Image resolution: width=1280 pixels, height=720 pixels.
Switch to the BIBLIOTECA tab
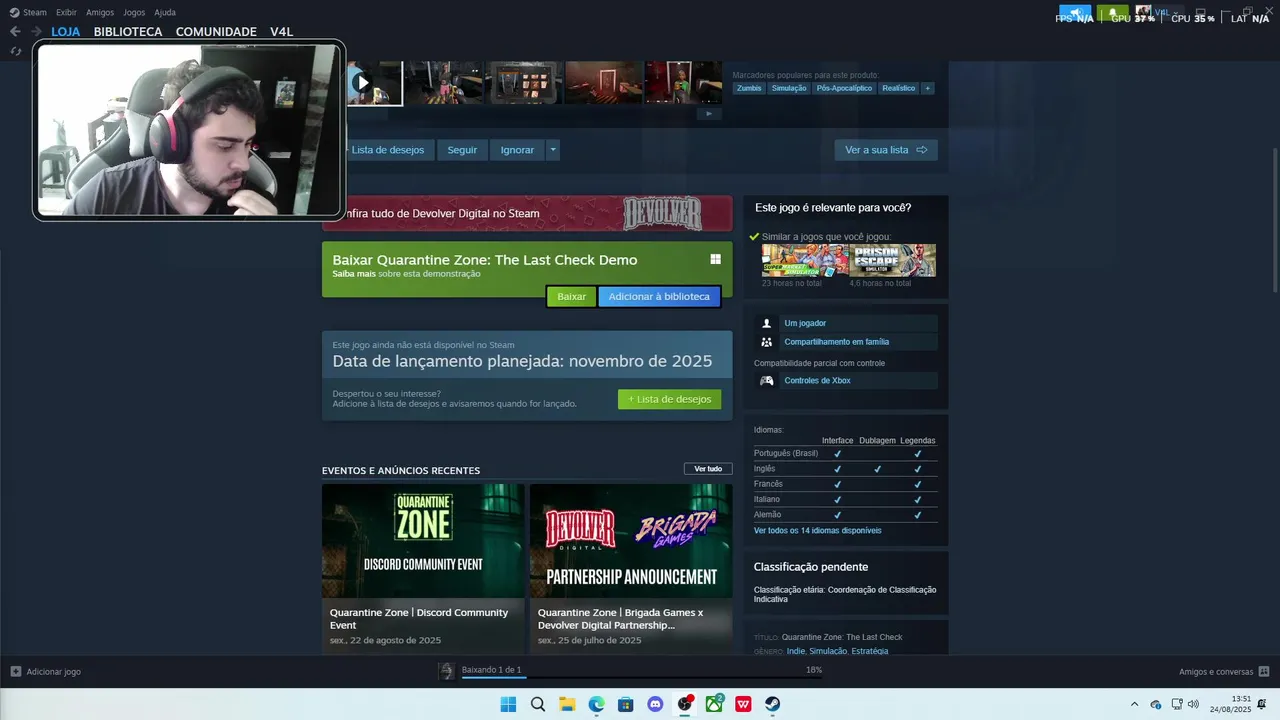point(128,32)
